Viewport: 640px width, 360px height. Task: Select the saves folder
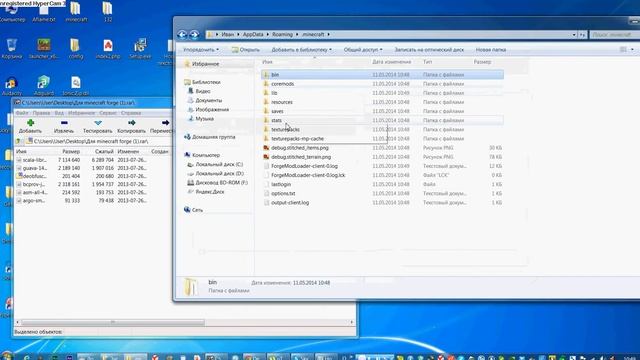[277, 111]
